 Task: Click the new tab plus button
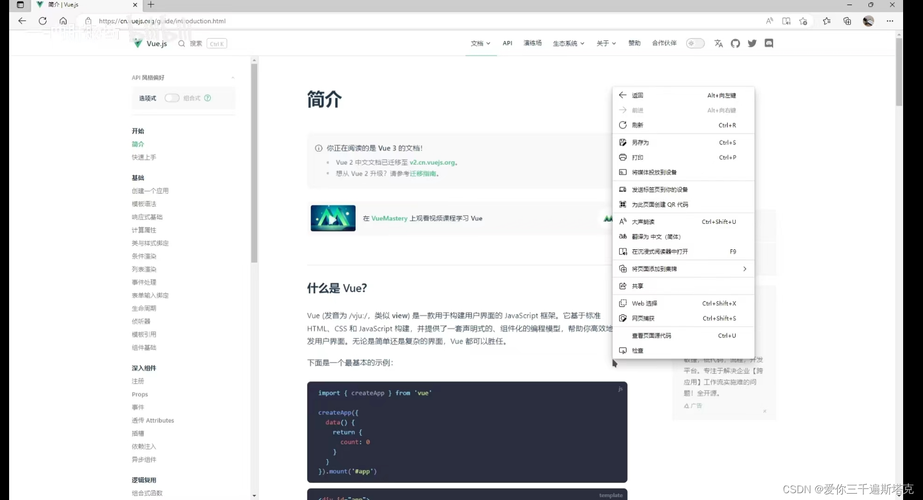(151, 5)
